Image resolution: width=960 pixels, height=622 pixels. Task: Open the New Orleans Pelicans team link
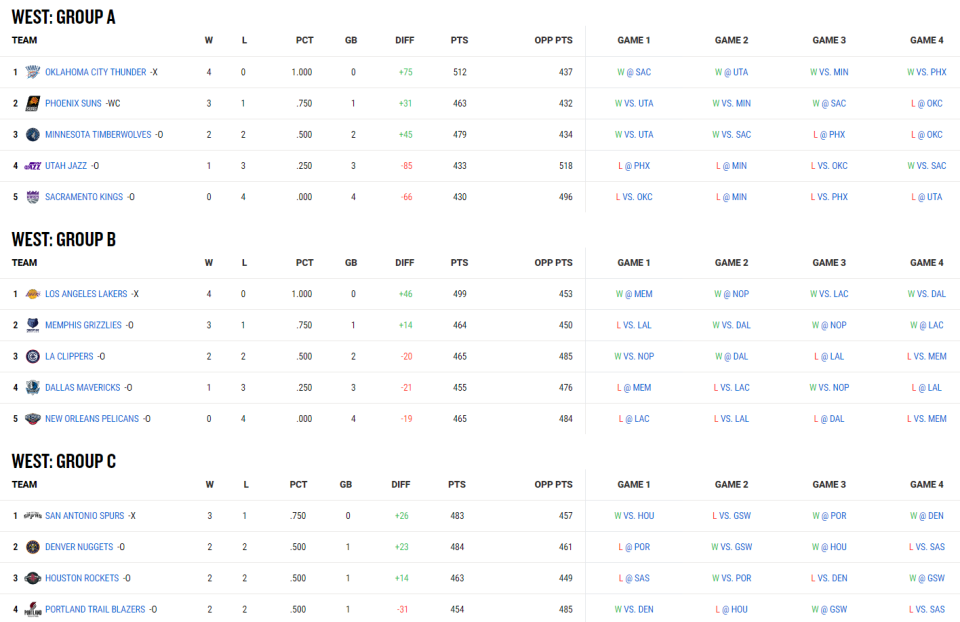click(x=92, y=419)
